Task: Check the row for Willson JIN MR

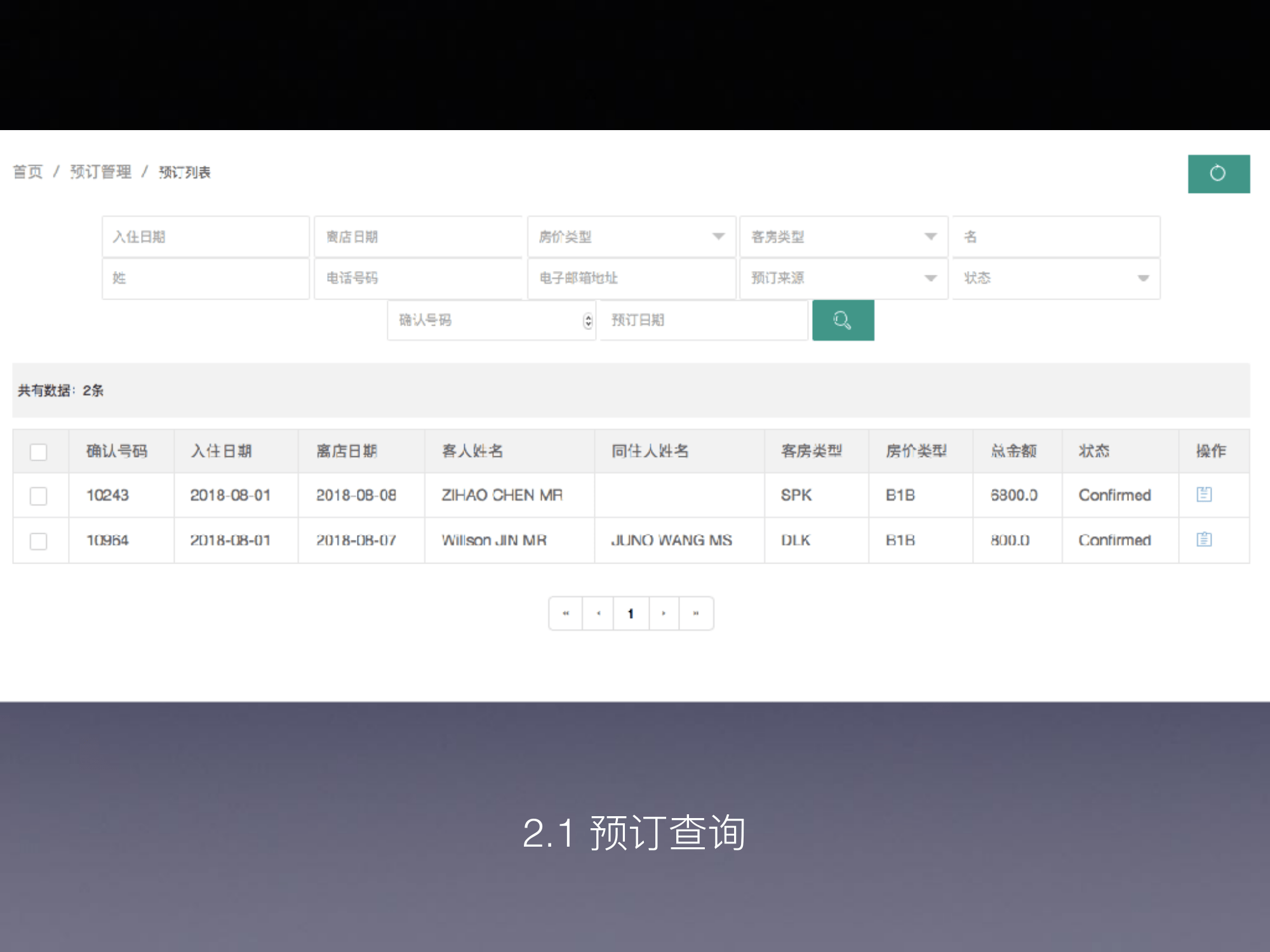Action: (39, 541)
